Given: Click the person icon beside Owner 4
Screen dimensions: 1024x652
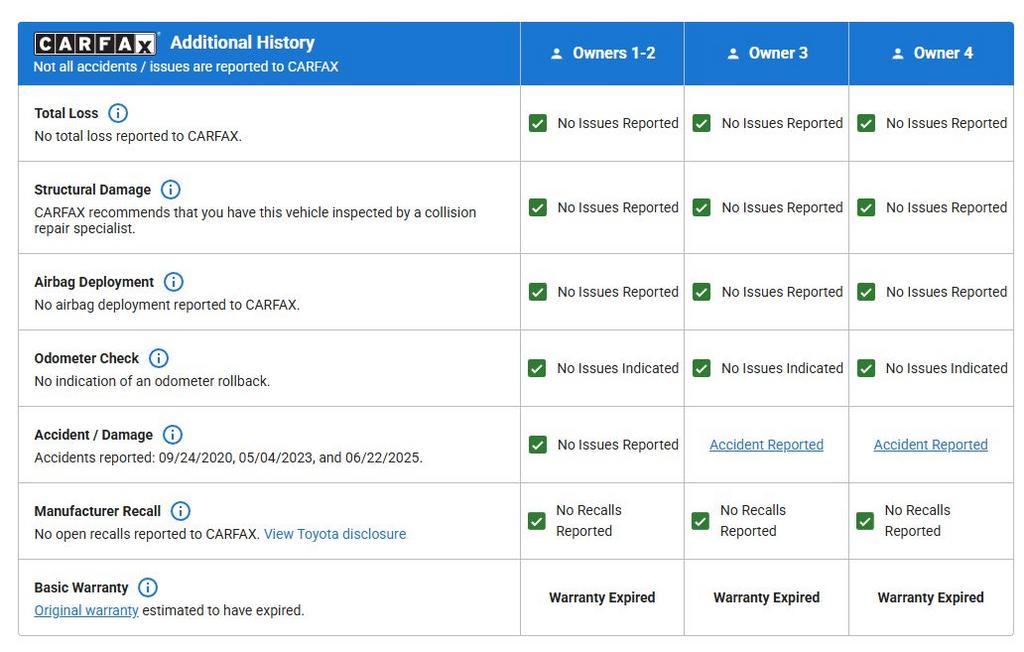Looking at the screenshot, I should pos(898,54).
